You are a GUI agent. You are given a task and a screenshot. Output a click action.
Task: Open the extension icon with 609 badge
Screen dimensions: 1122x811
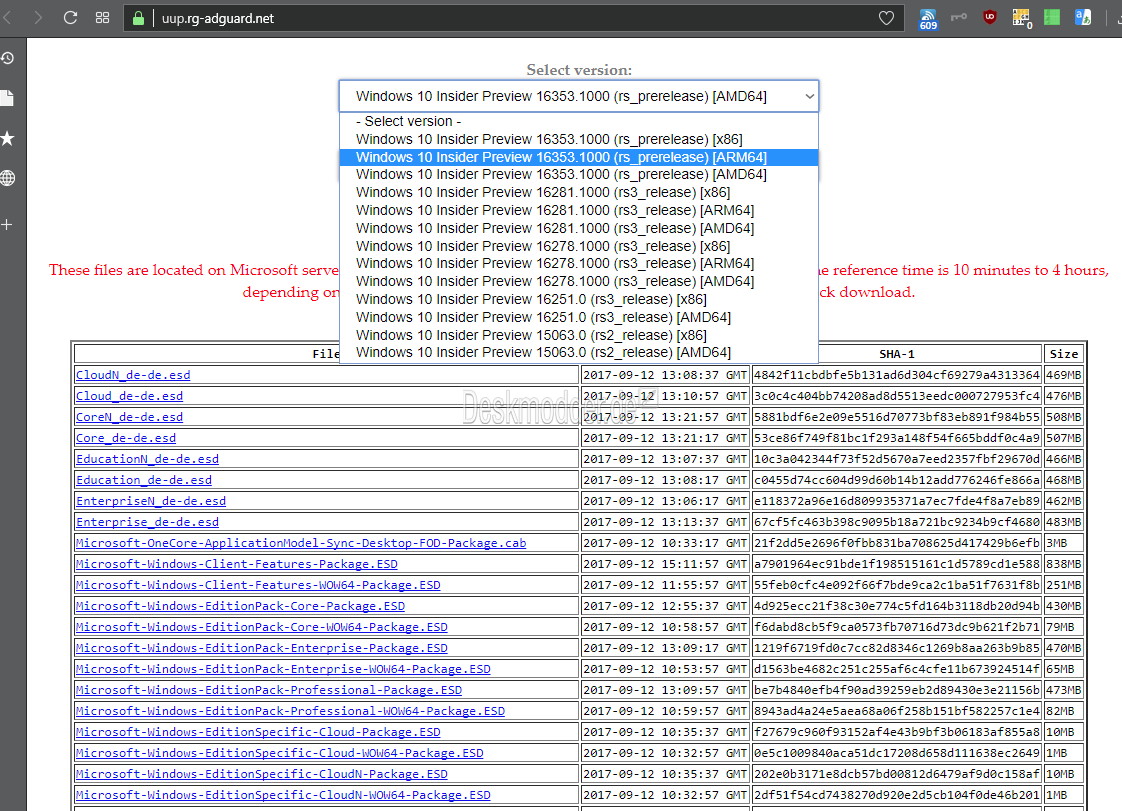point(927,19)
